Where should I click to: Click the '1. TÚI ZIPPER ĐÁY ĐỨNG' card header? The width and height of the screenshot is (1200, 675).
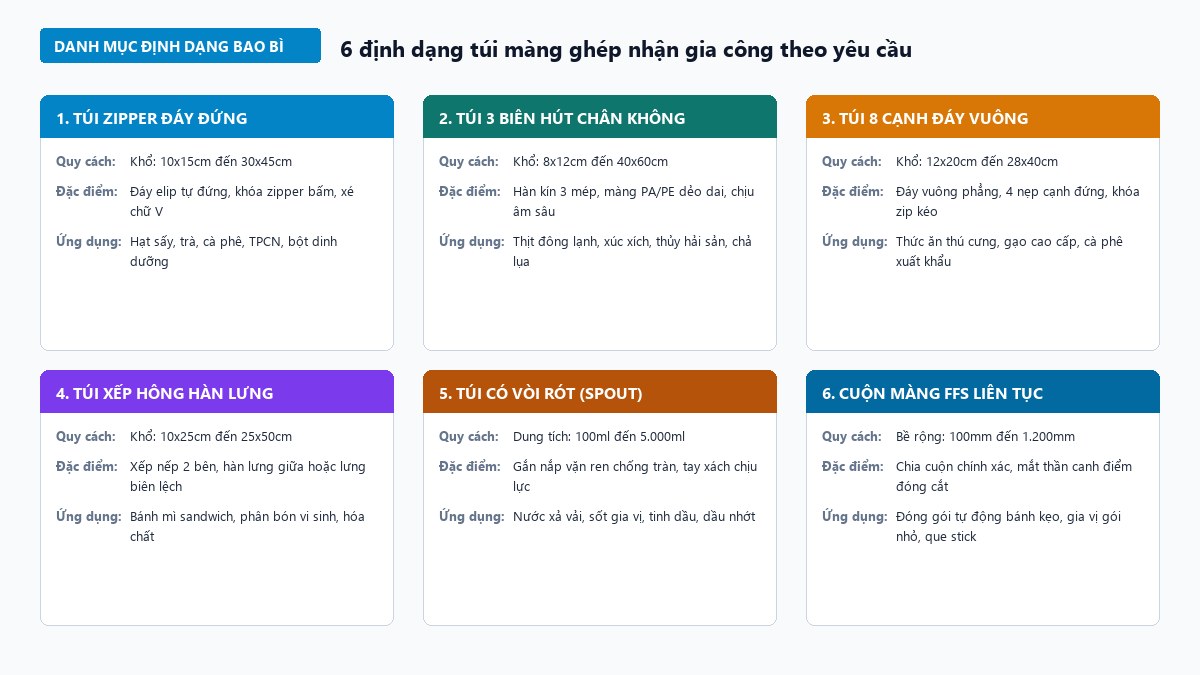217,117
